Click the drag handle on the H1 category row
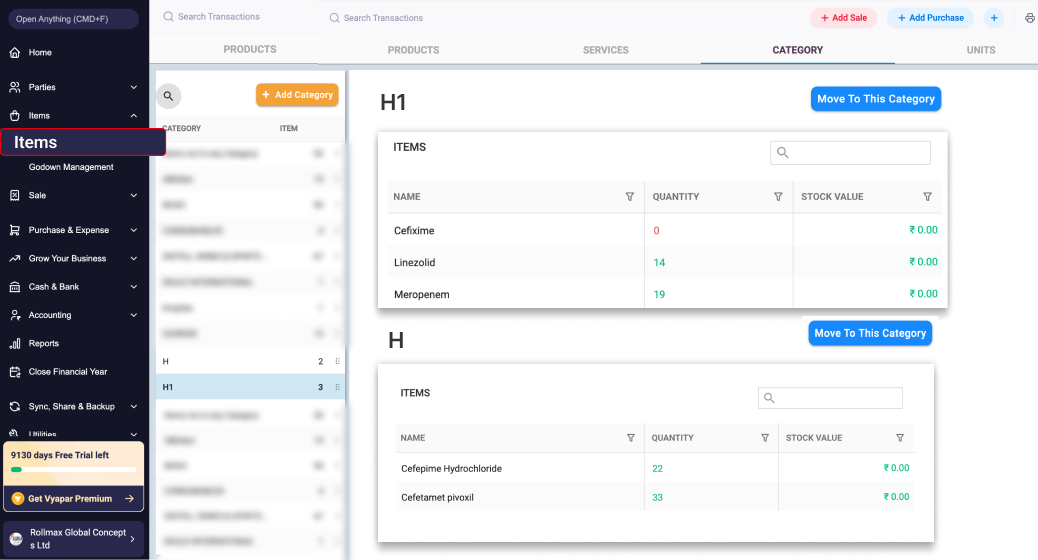1038x560 pixels. point(338,387)
